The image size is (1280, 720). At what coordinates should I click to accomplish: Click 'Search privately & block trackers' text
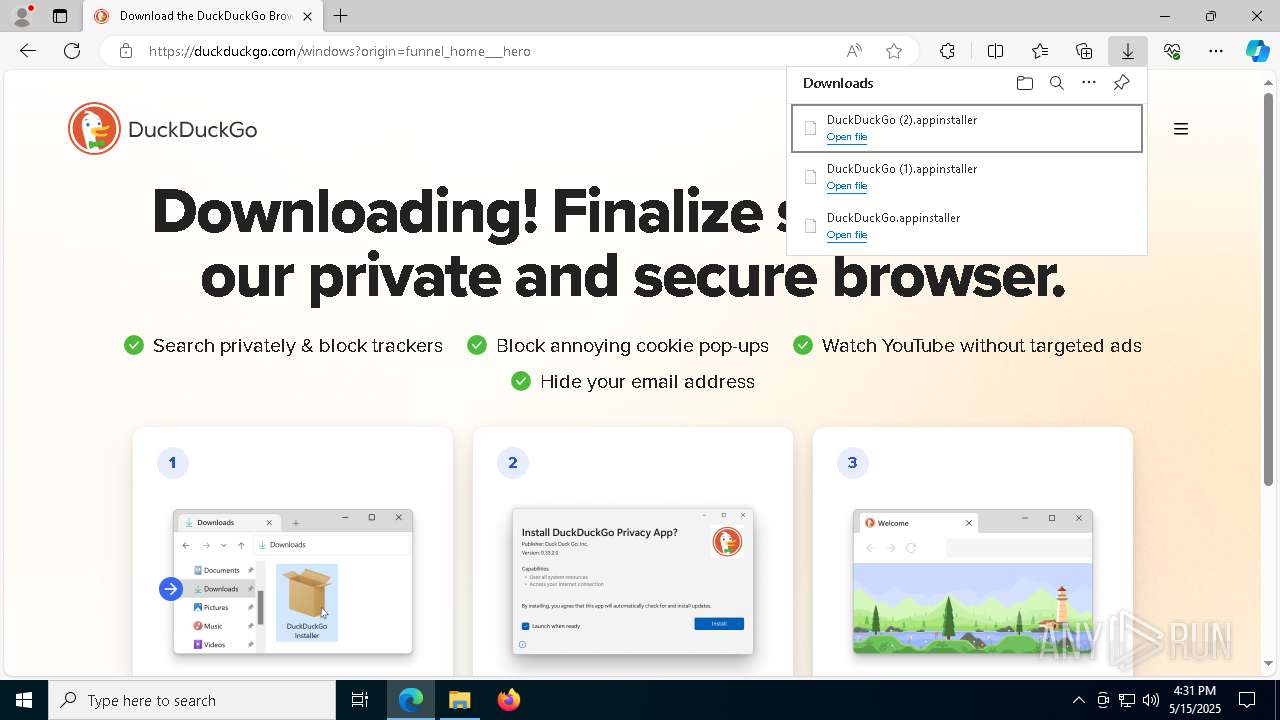tap(297, 345)
